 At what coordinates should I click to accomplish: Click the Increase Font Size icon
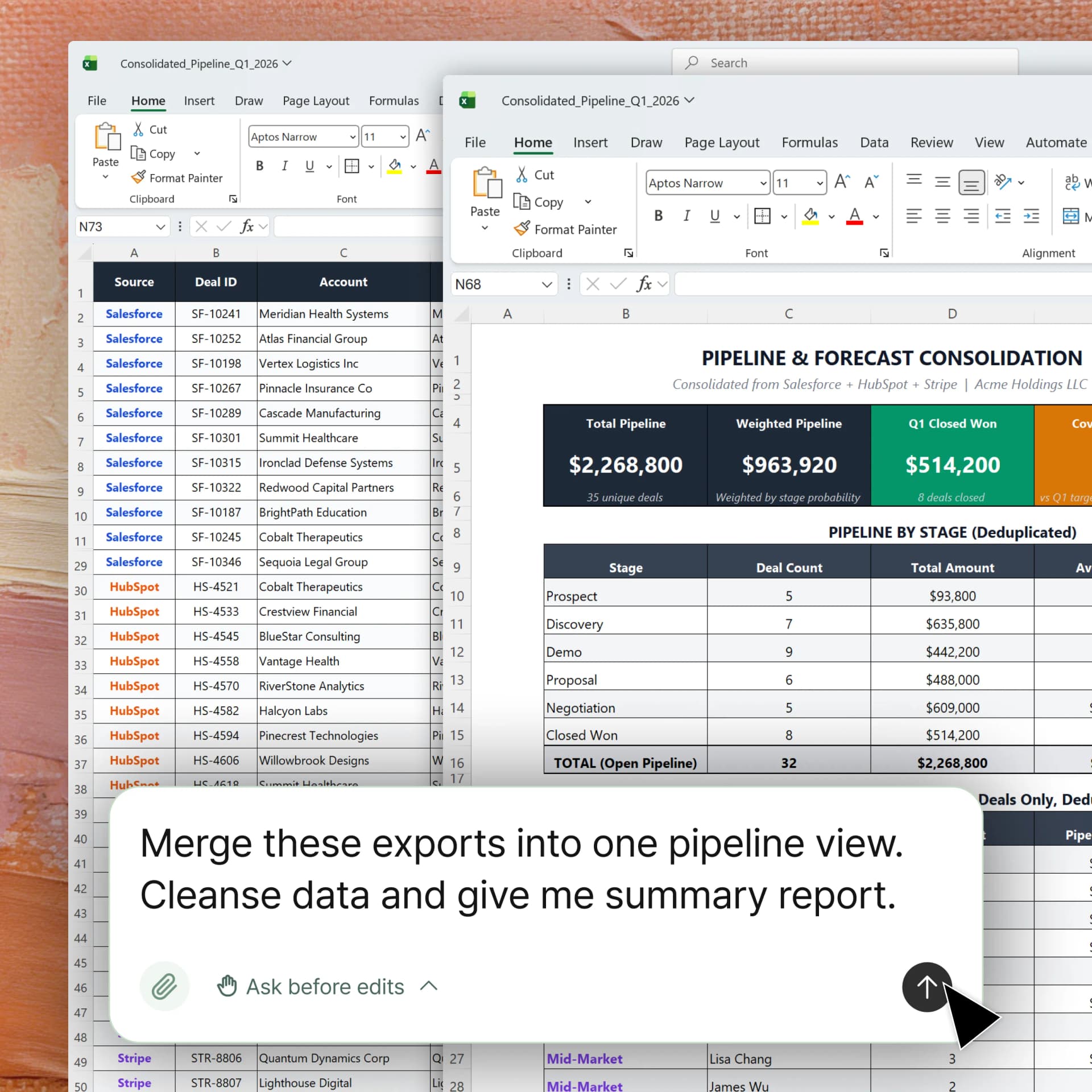pyautogui.click(x=842, y=182)
